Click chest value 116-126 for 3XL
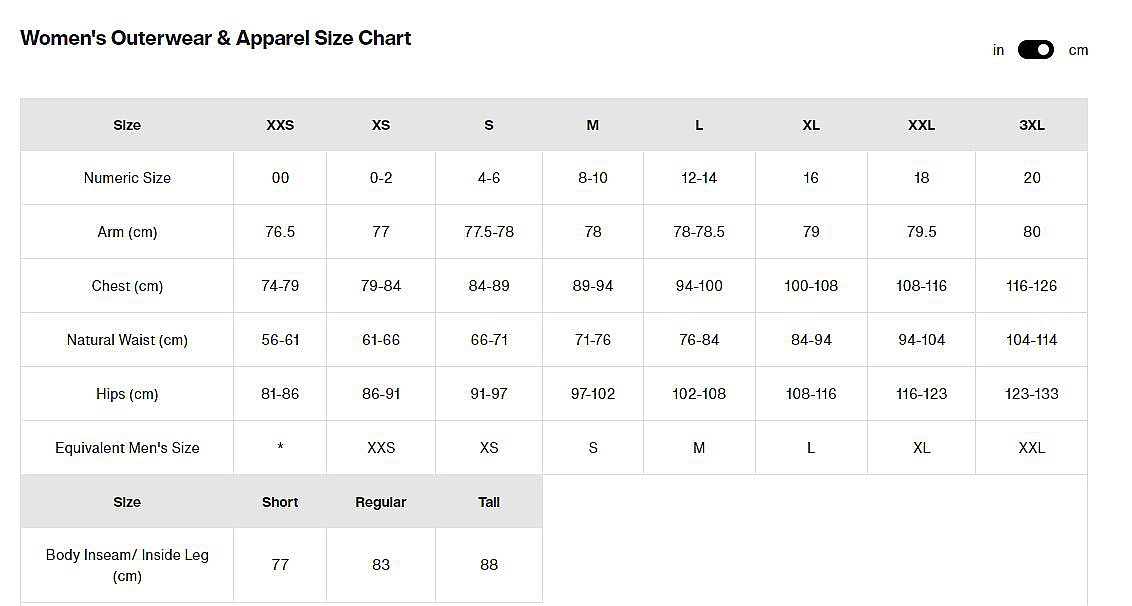 click(1031, 286)
